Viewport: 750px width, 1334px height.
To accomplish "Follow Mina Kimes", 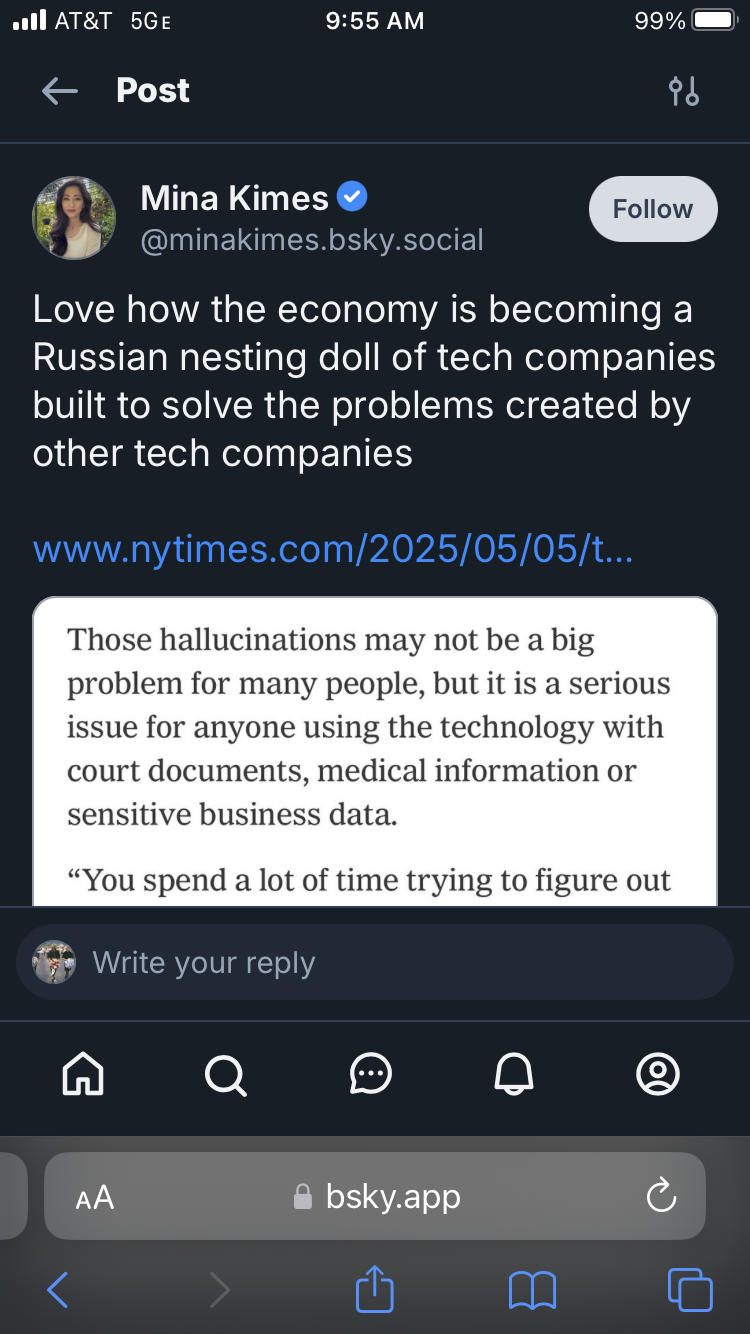I will [x=653, y=209].
